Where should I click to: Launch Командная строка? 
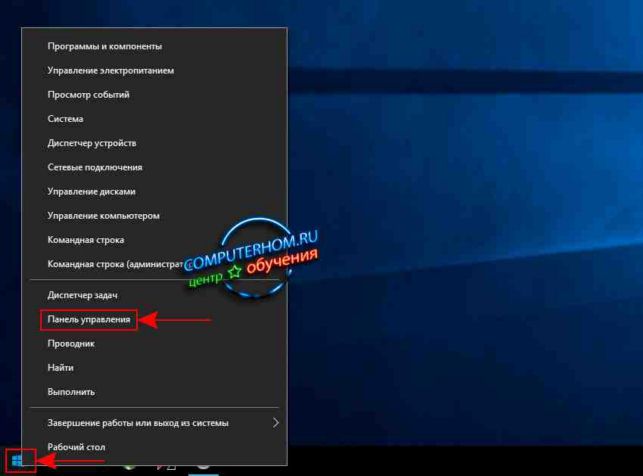154,240
